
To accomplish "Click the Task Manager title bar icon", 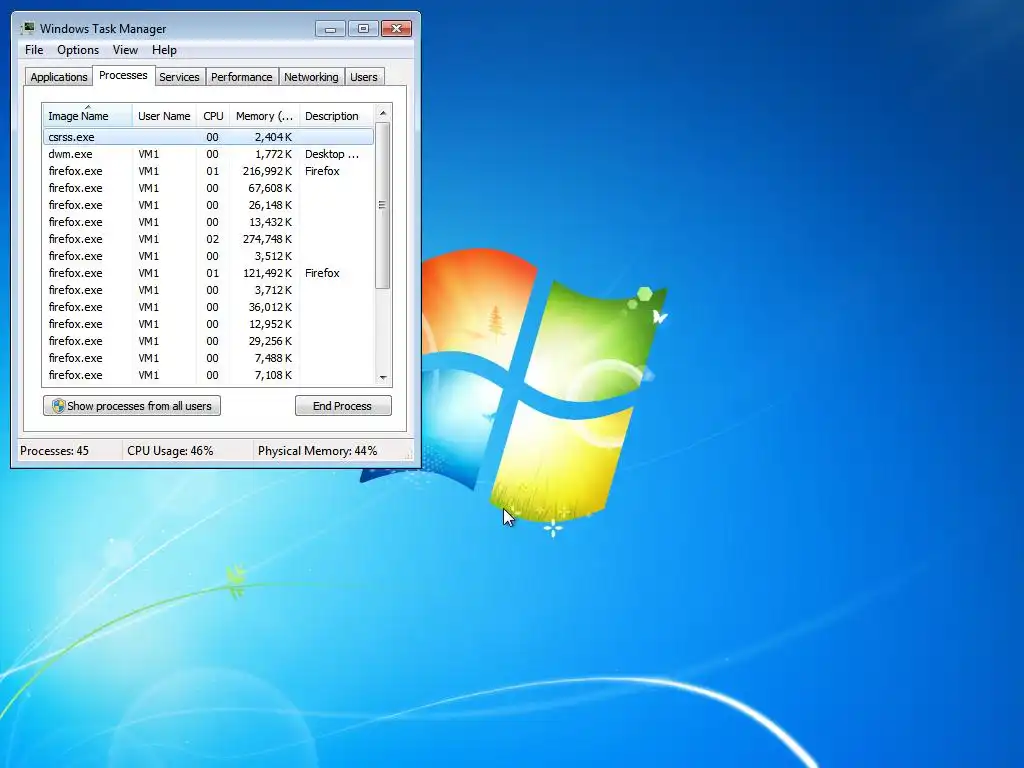I will click(x=27, y=28).
